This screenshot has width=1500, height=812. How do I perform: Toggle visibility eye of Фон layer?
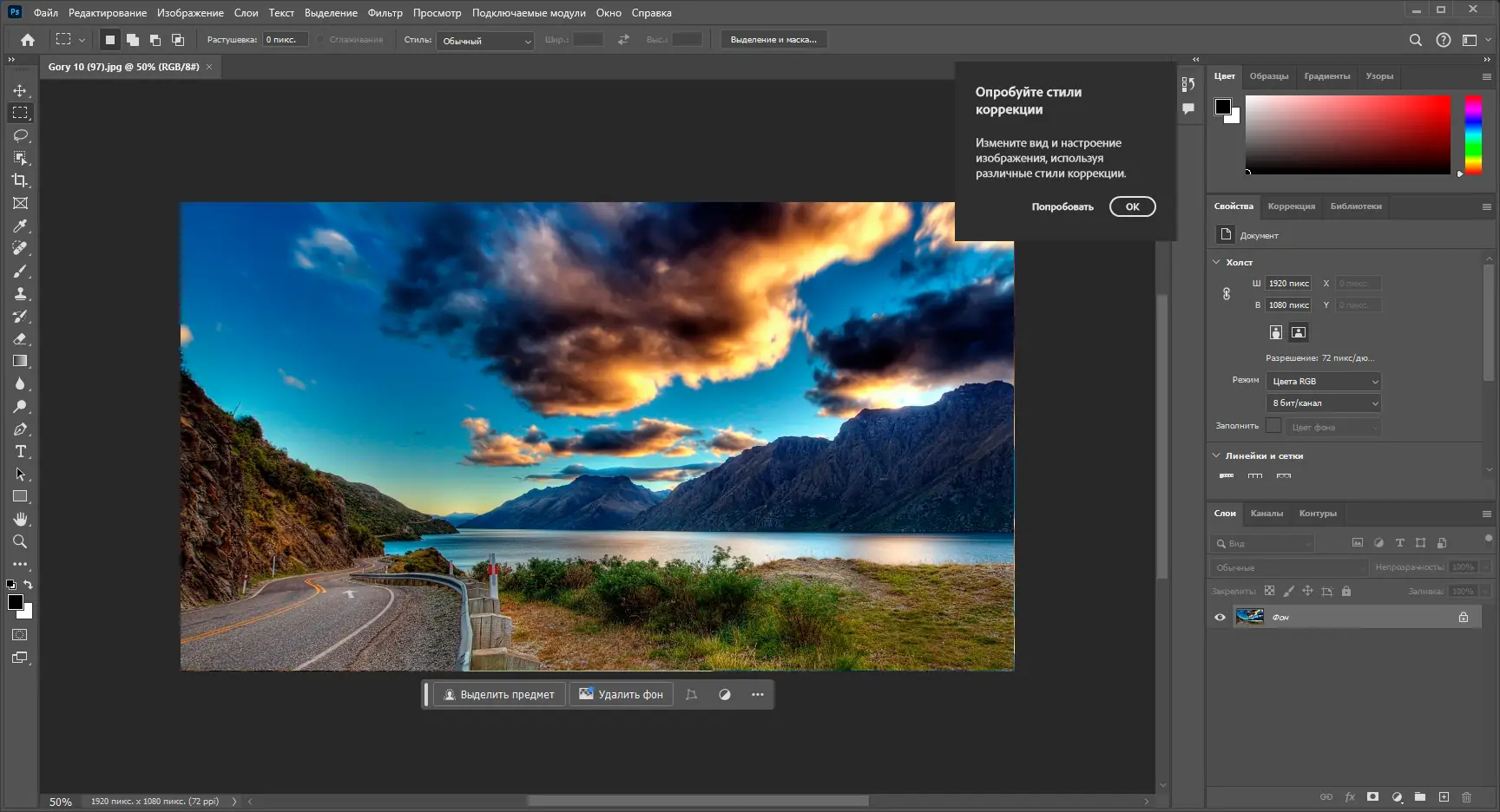click(1220, 617)
